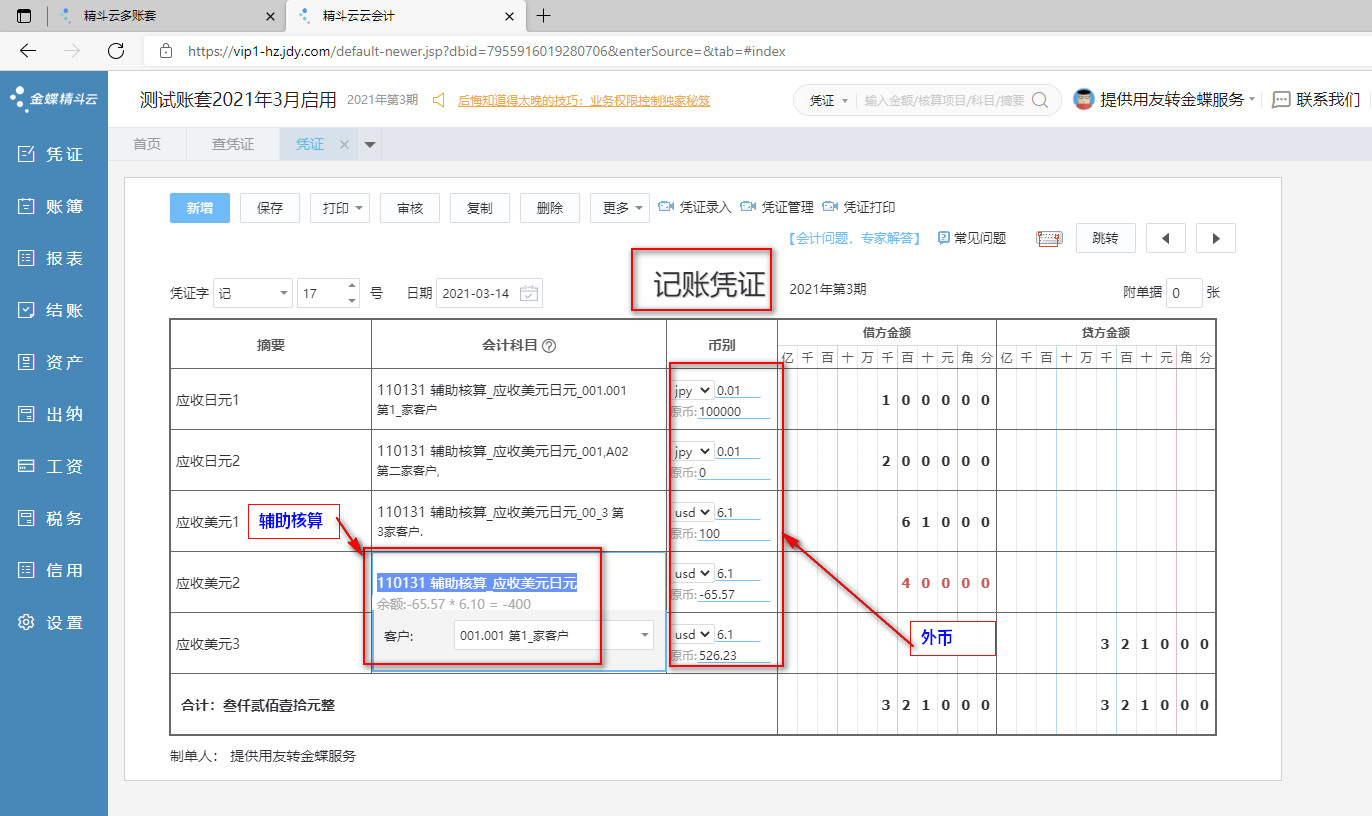Viewport: 1372px width, 816px height.
Task: Switch to the 查凭证 tab
Action: coord(233,144)
